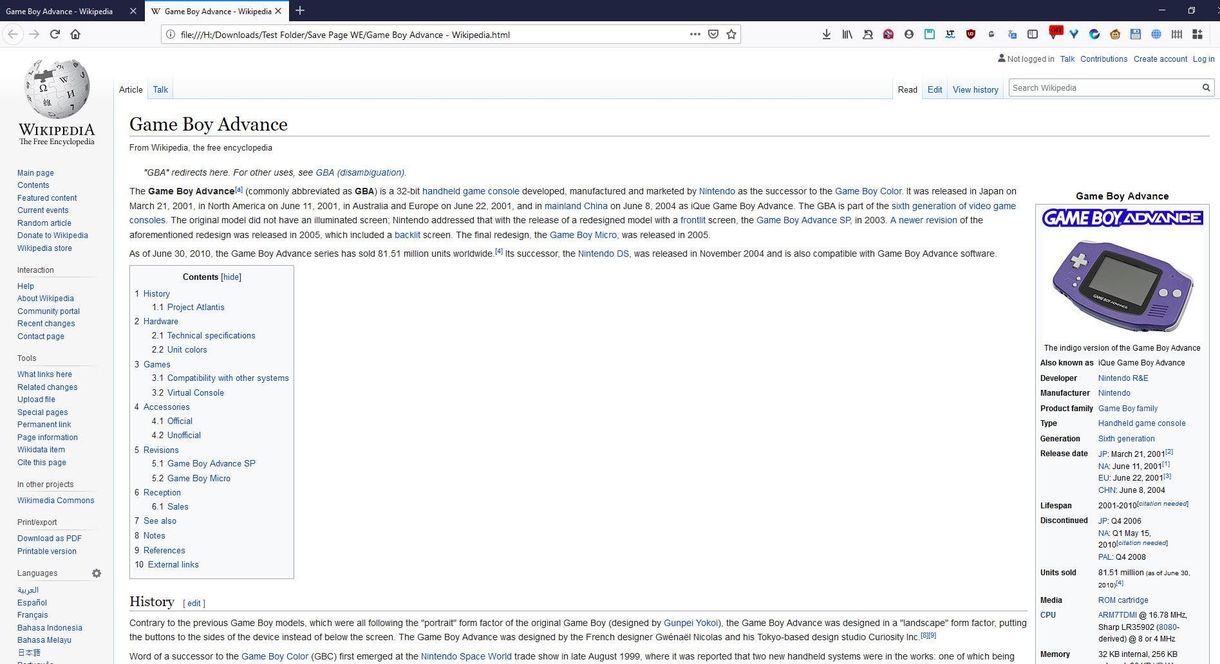Open Wikimedia Commons in other projects
Screen dimensions: 1220x664
click(55, 501)
